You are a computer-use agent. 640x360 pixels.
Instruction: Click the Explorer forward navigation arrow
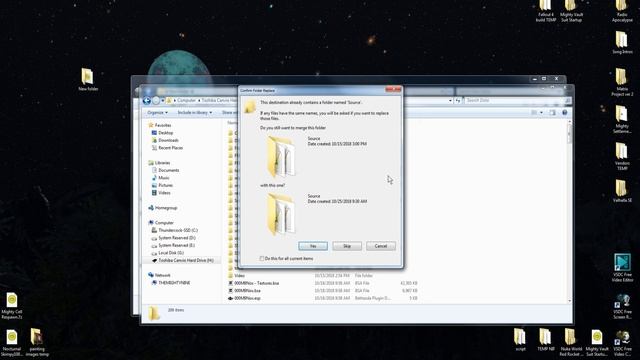(156, 100)
